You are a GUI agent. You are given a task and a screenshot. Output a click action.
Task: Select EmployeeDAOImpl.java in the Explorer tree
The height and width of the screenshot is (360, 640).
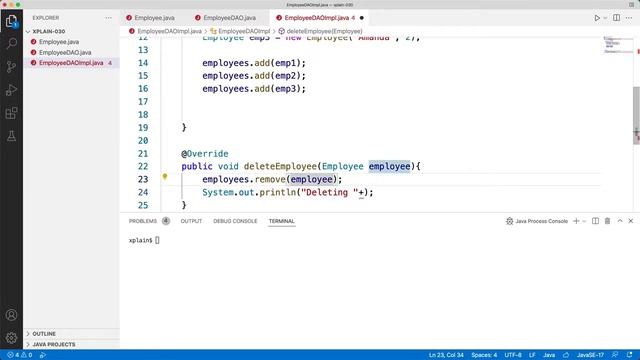tap(71, 63)
